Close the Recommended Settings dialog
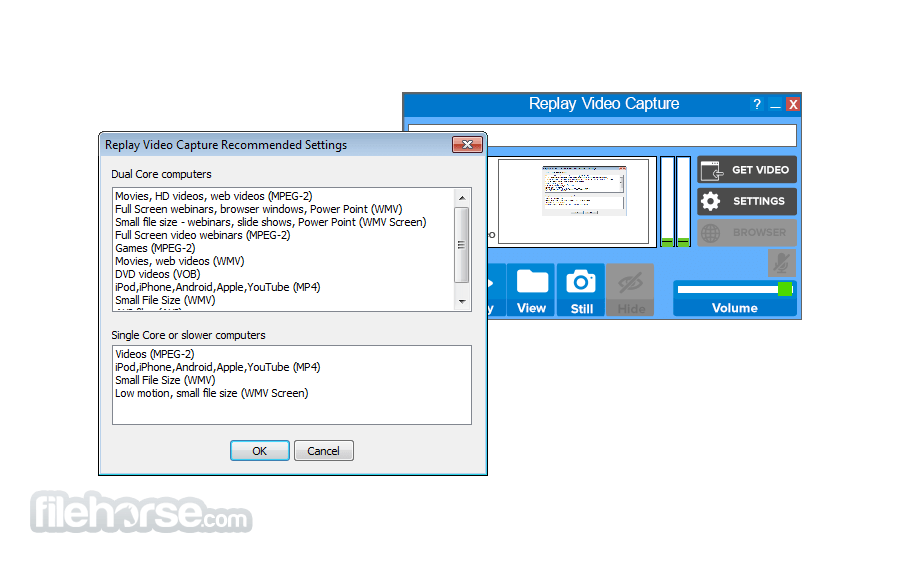Screen dimensions: 900x563 (467, 145)
